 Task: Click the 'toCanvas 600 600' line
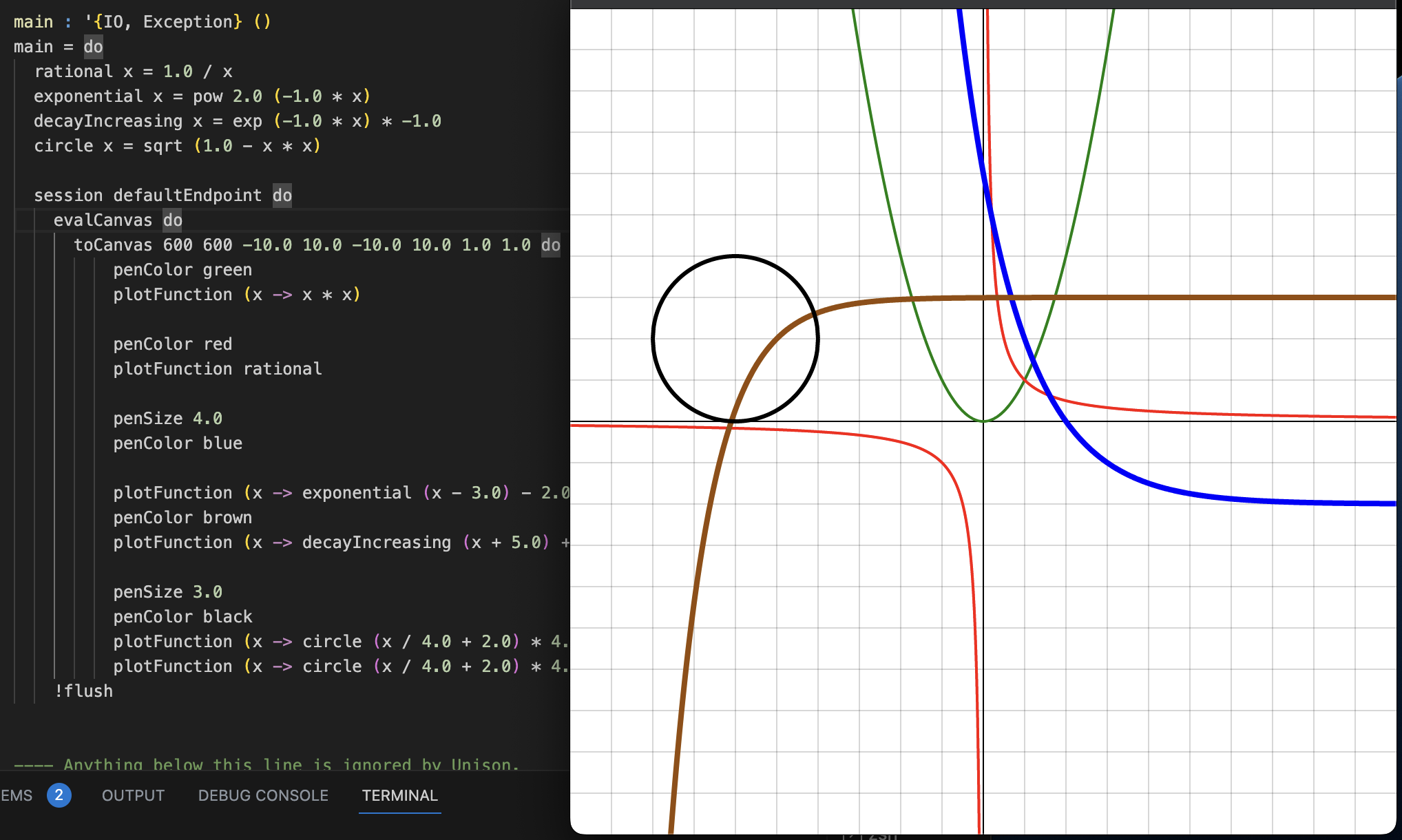pos(317,245)
